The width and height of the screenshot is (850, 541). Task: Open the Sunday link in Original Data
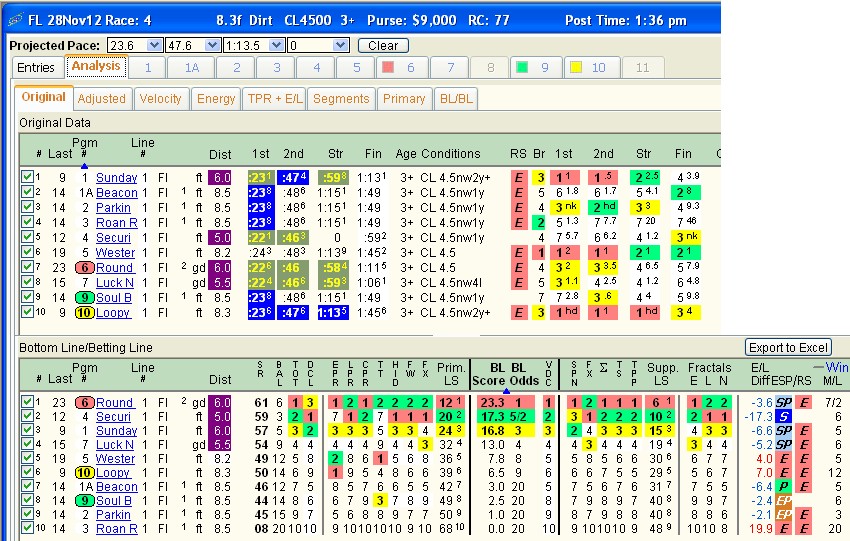tap(117, 178)
